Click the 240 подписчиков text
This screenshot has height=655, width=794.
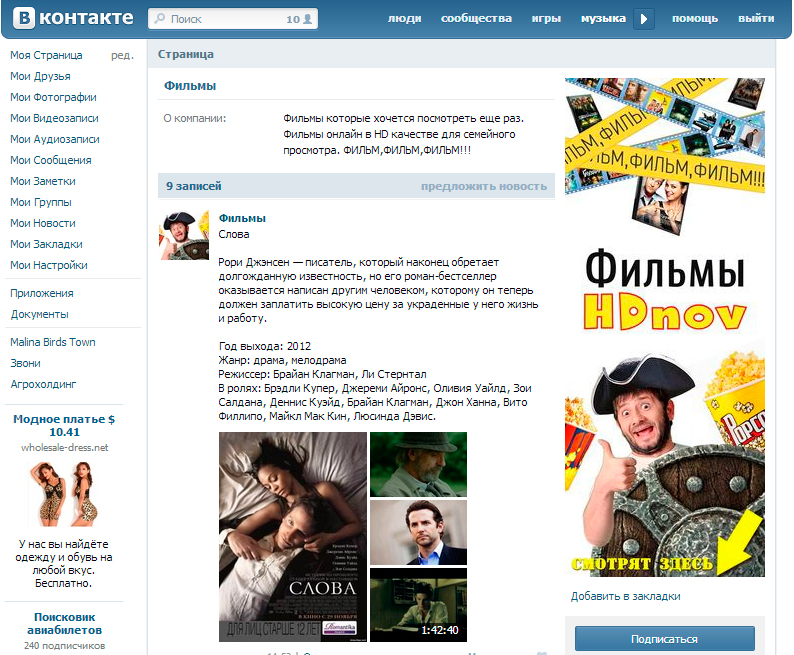tap(64, 645)
